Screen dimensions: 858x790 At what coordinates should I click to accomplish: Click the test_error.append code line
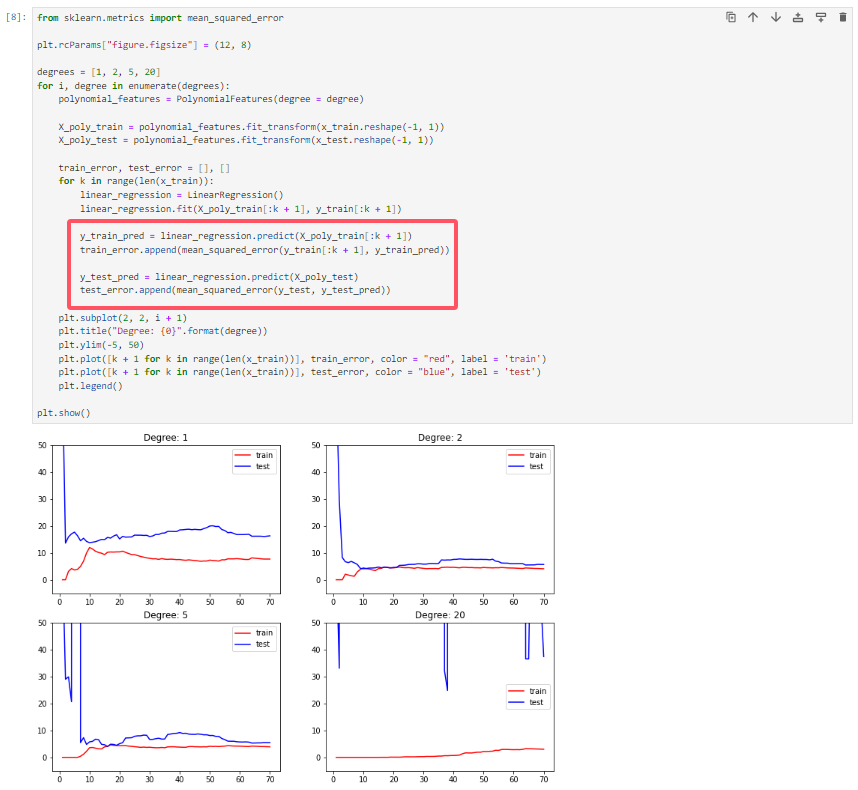click(235, 290)
